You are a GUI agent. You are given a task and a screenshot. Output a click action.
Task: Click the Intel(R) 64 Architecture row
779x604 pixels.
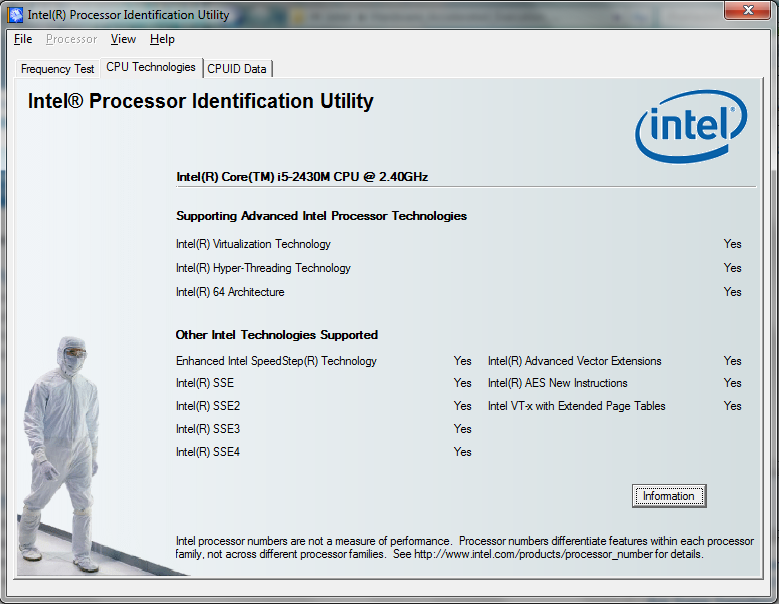pos(459,292)
